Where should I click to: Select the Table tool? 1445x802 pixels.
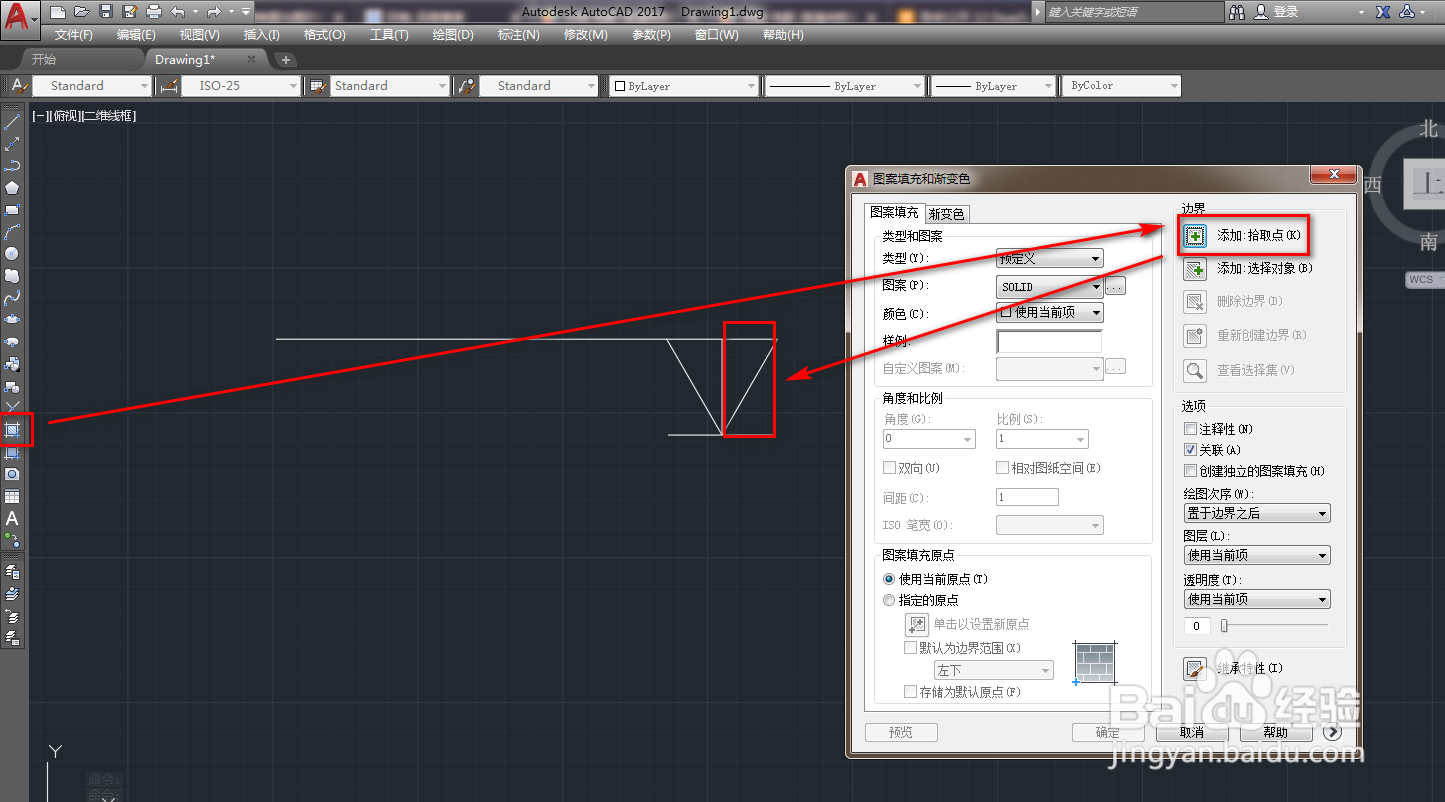click(13, 496)
